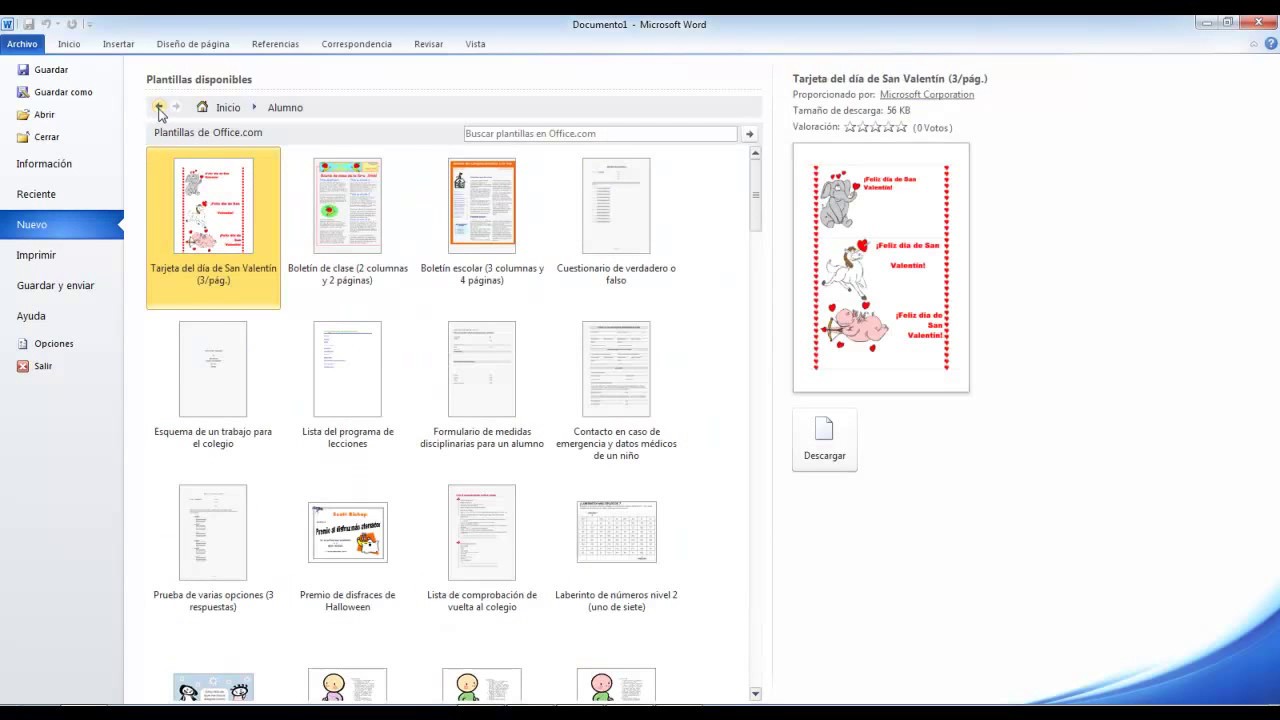Click the large Valentine card preview image
Screen dimensions: 1280x720
coord(881,268)
